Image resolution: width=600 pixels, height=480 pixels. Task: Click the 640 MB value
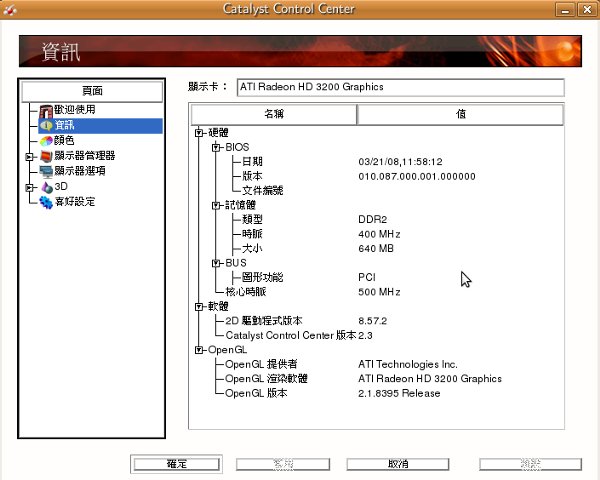376,249
